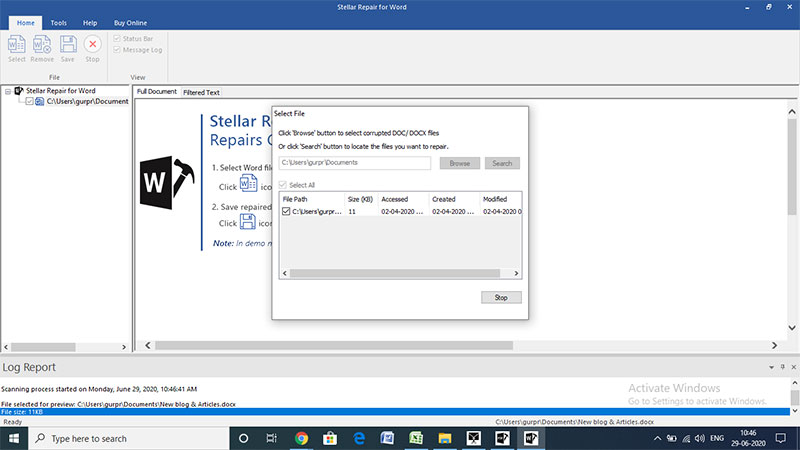The image size is (800, 450).
Task: Click the highlighted File size: 11KB log line
Action: [395, 412]
